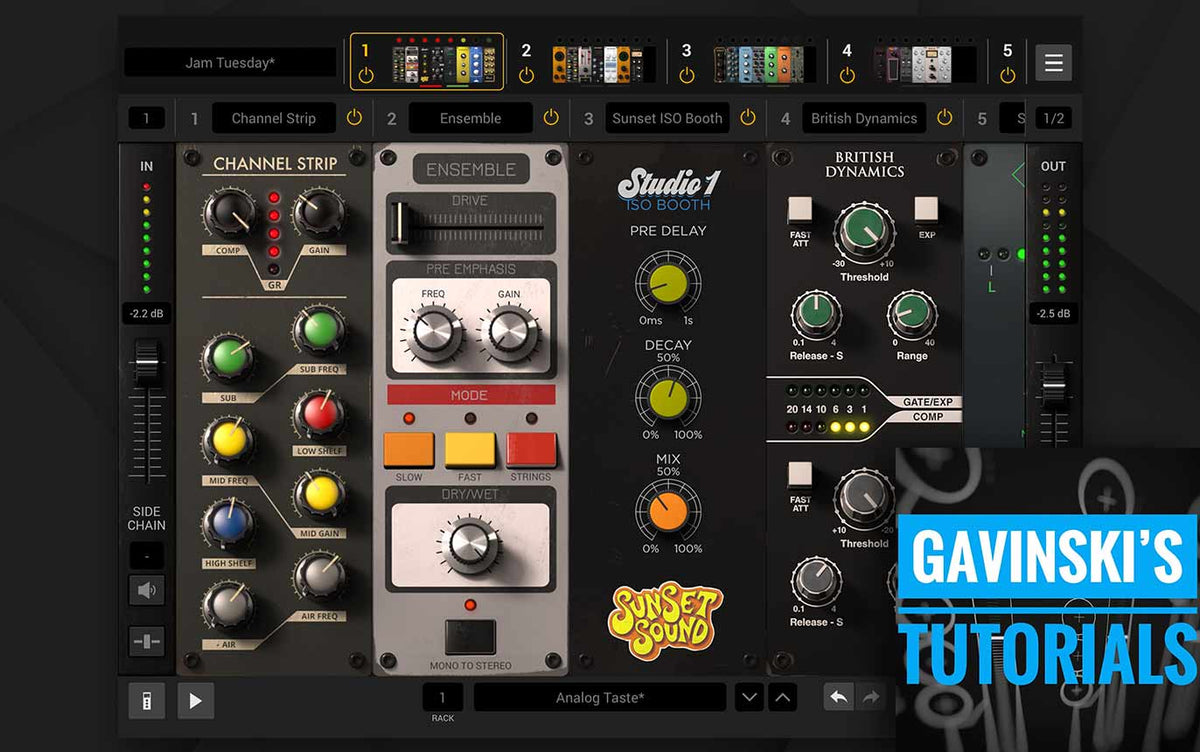Click the Pre Emphasis GAIN knob
The image size is (1200, 752).
click(x=509, y=331)
